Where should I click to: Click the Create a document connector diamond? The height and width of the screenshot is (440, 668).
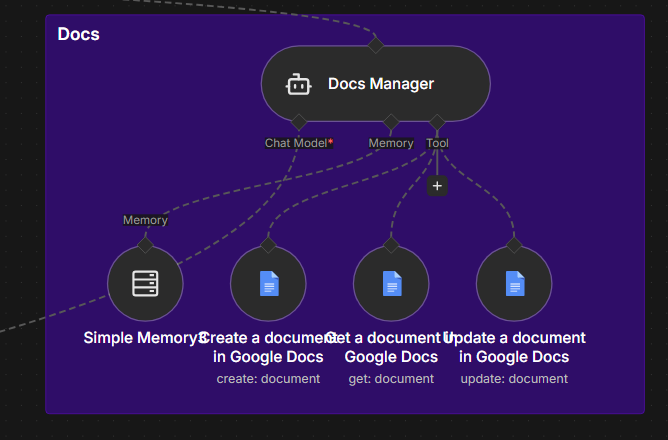coord(268,245)
